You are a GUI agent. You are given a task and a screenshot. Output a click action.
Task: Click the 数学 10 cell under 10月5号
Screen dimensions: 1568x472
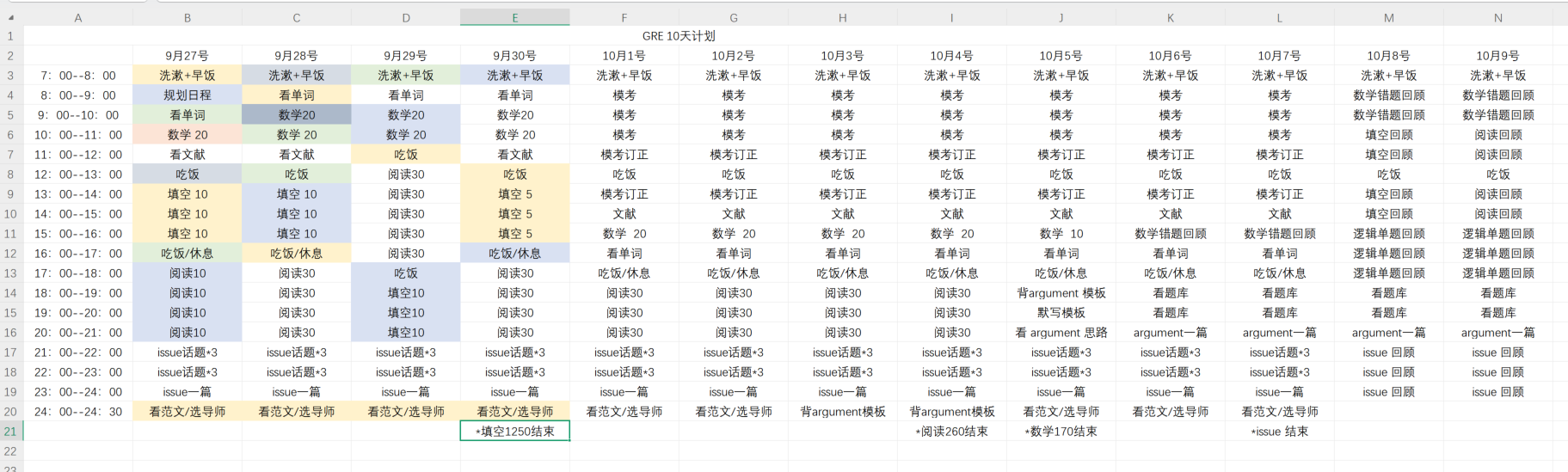click(1061, 234)
